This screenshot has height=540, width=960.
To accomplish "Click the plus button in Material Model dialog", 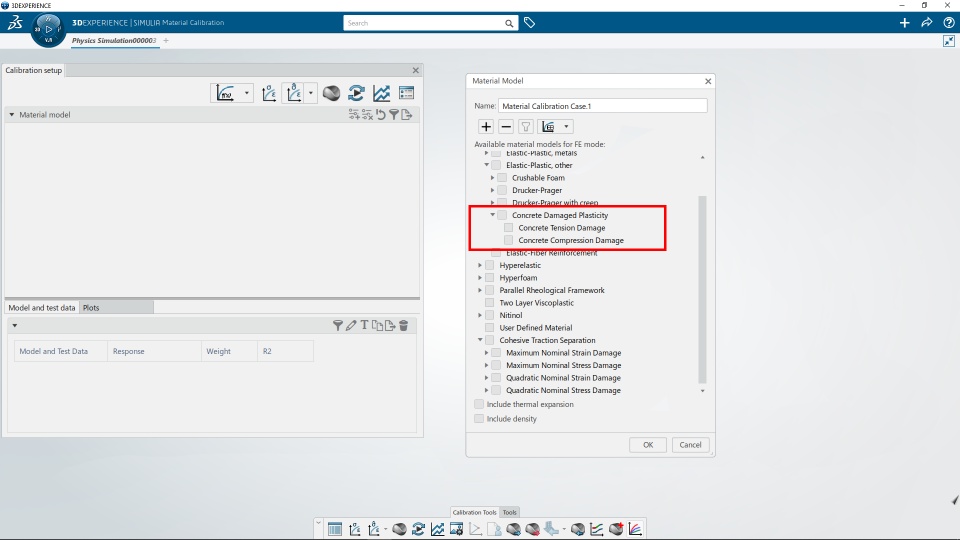I will point(486,127).
